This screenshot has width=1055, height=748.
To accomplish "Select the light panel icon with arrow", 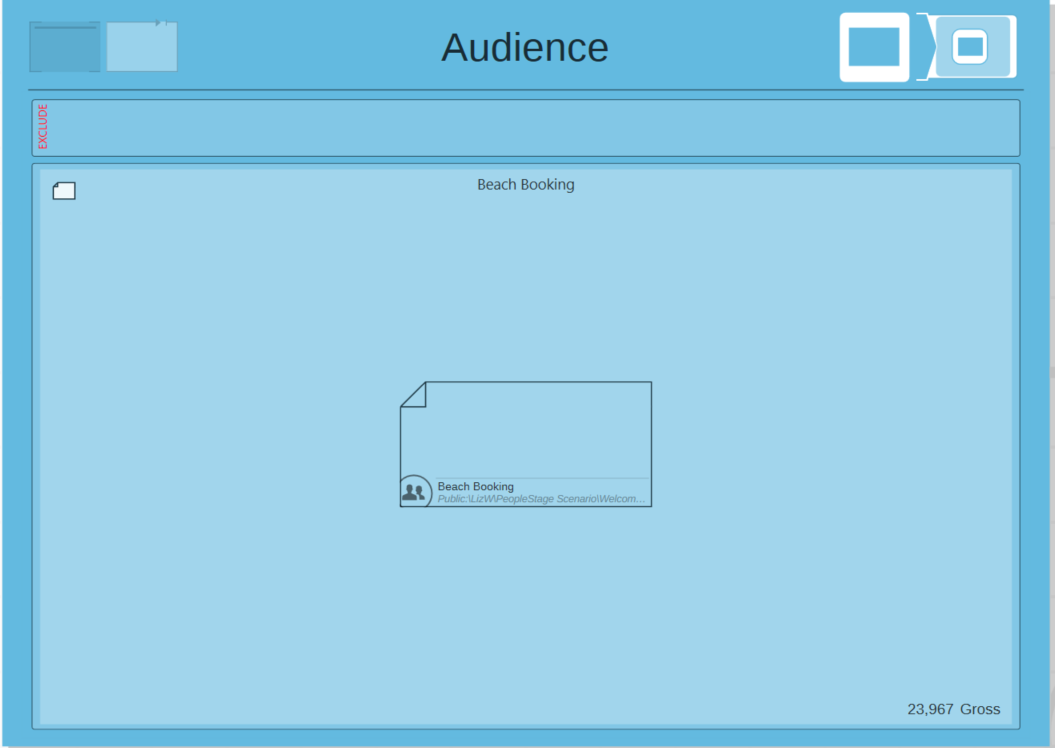I will [142, 46].
